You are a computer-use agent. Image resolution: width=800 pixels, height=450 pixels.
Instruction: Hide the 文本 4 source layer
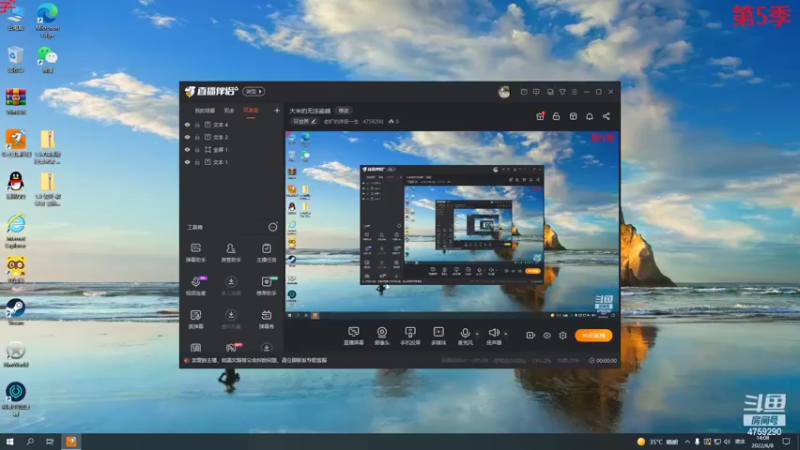click(187, 124)
